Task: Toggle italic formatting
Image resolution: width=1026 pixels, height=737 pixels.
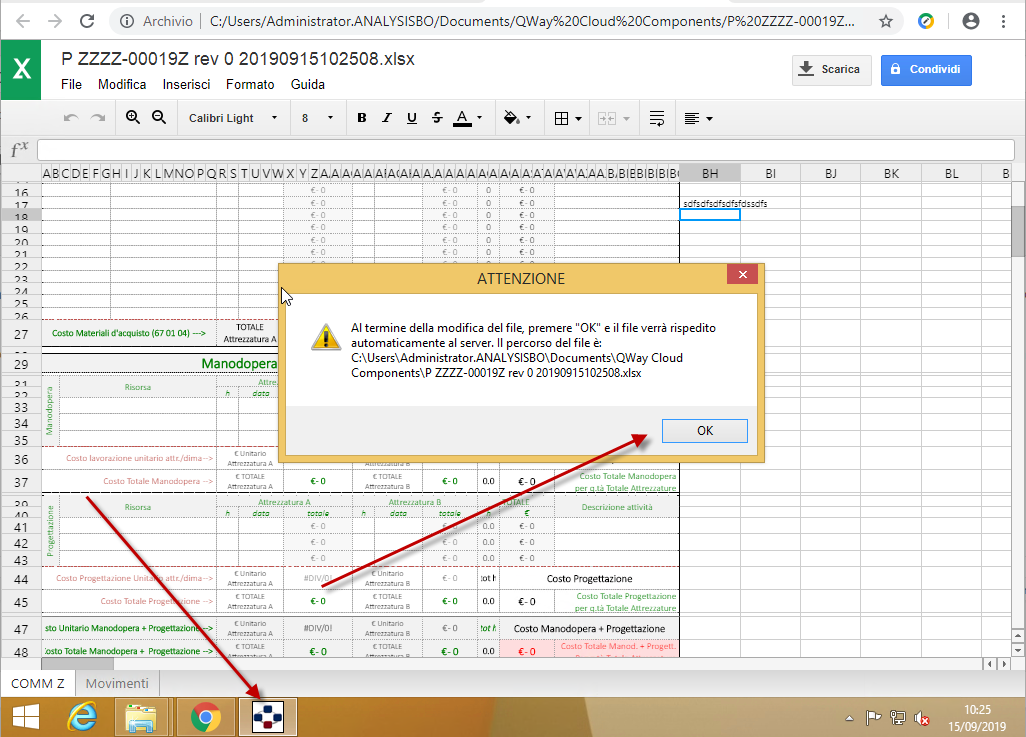Action: coord(387,118)
